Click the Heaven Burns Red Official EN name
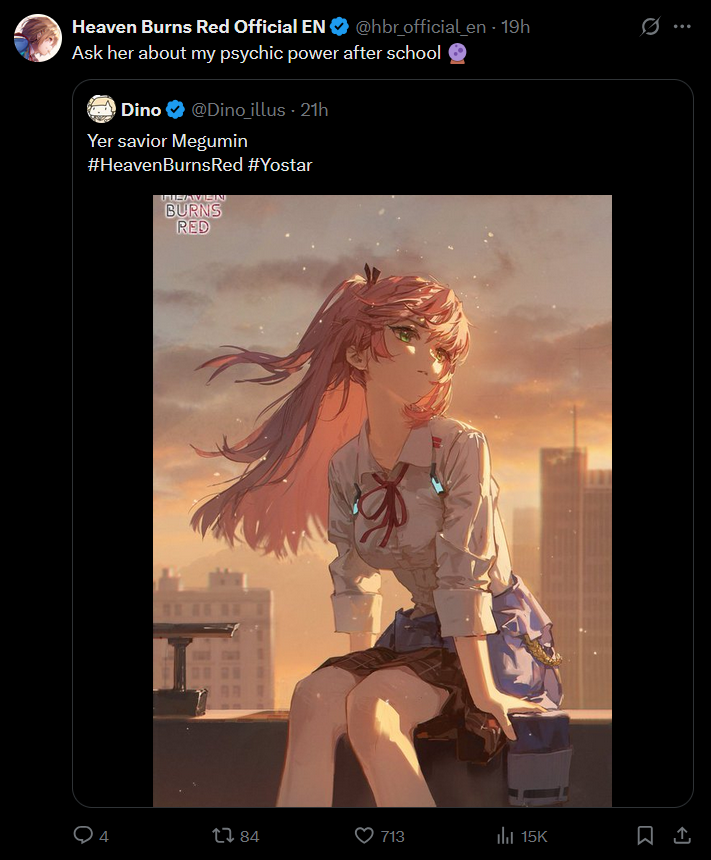This screenshot has width=711, height=860. (199, 26)
